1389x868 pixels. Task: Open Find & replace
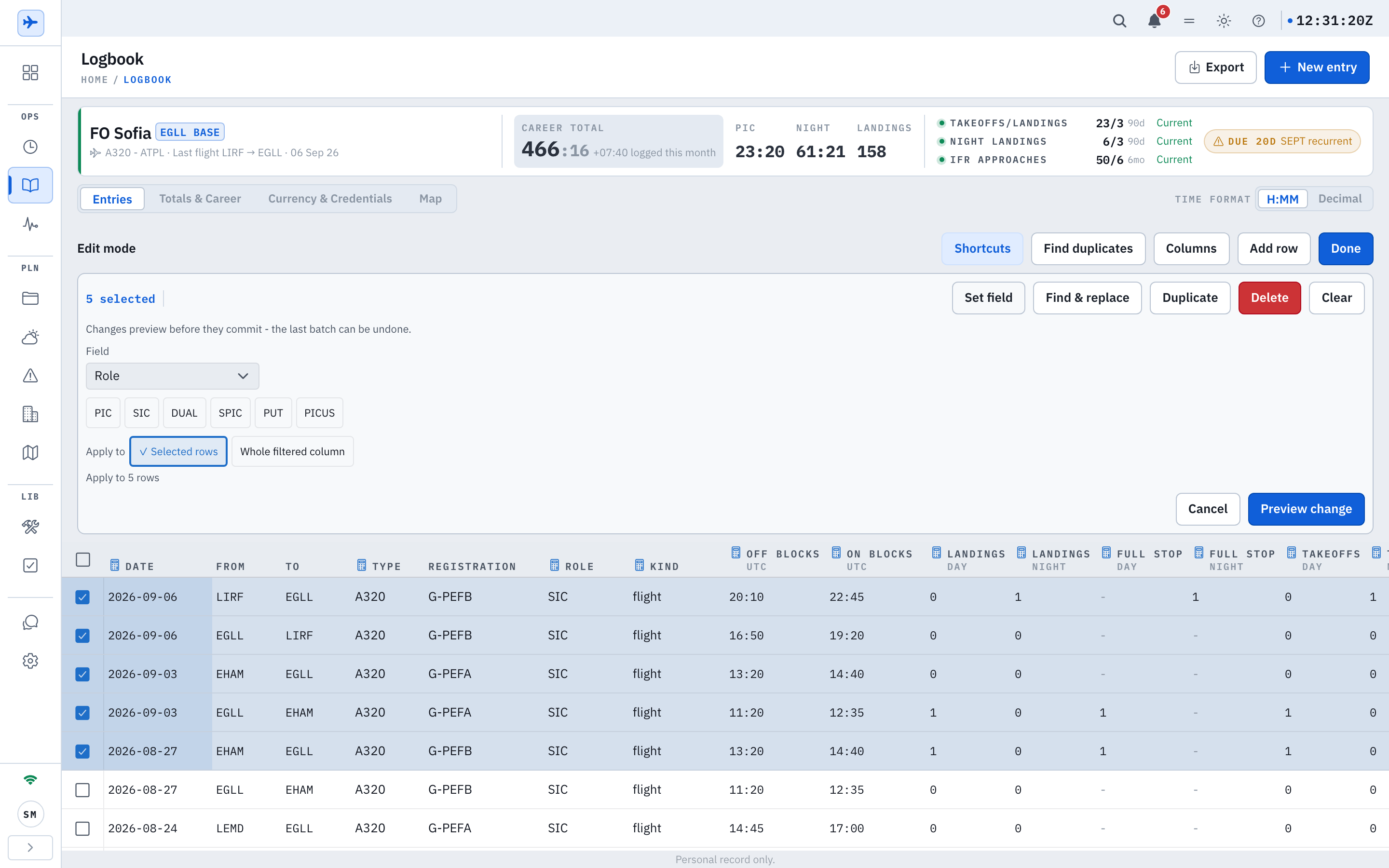1087,298
